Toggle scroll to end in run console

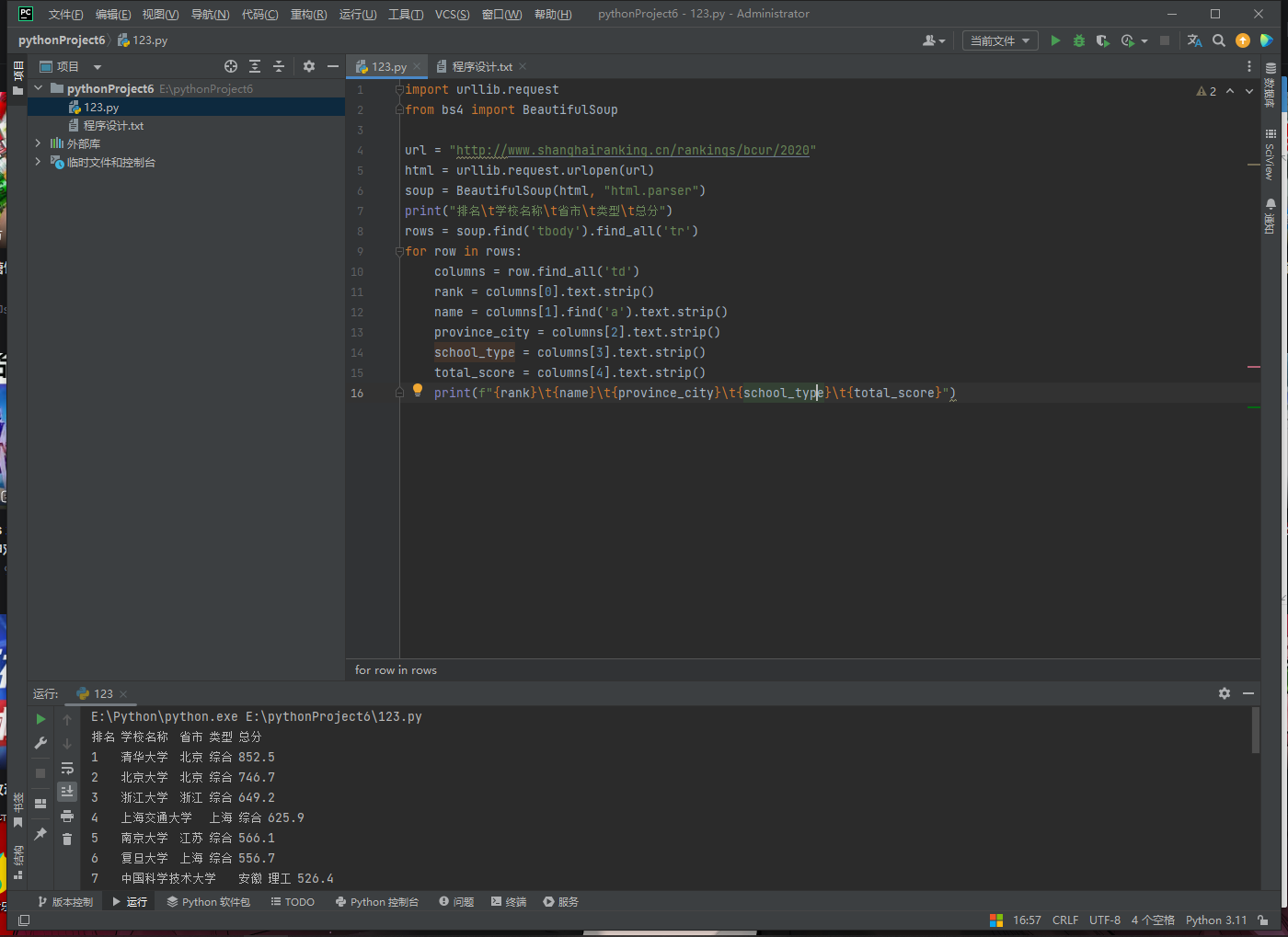pos(67,791)
